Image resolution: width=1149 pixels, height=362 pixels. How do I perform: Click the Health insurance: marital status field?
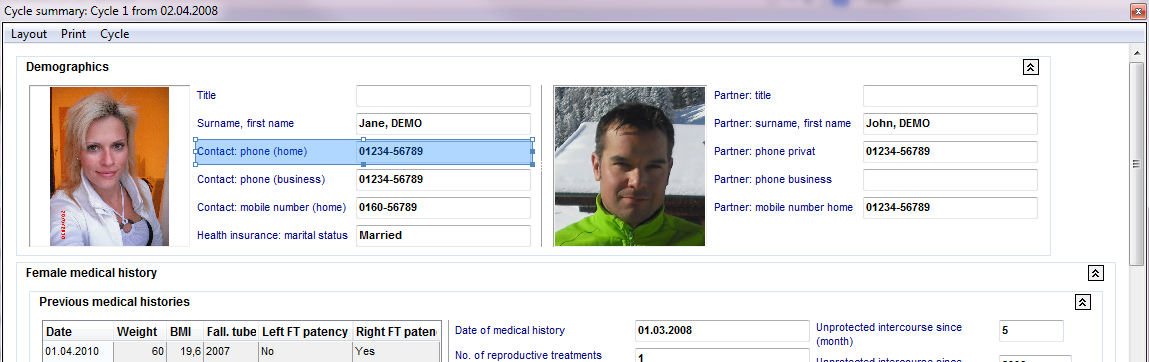tap(443, 236)
